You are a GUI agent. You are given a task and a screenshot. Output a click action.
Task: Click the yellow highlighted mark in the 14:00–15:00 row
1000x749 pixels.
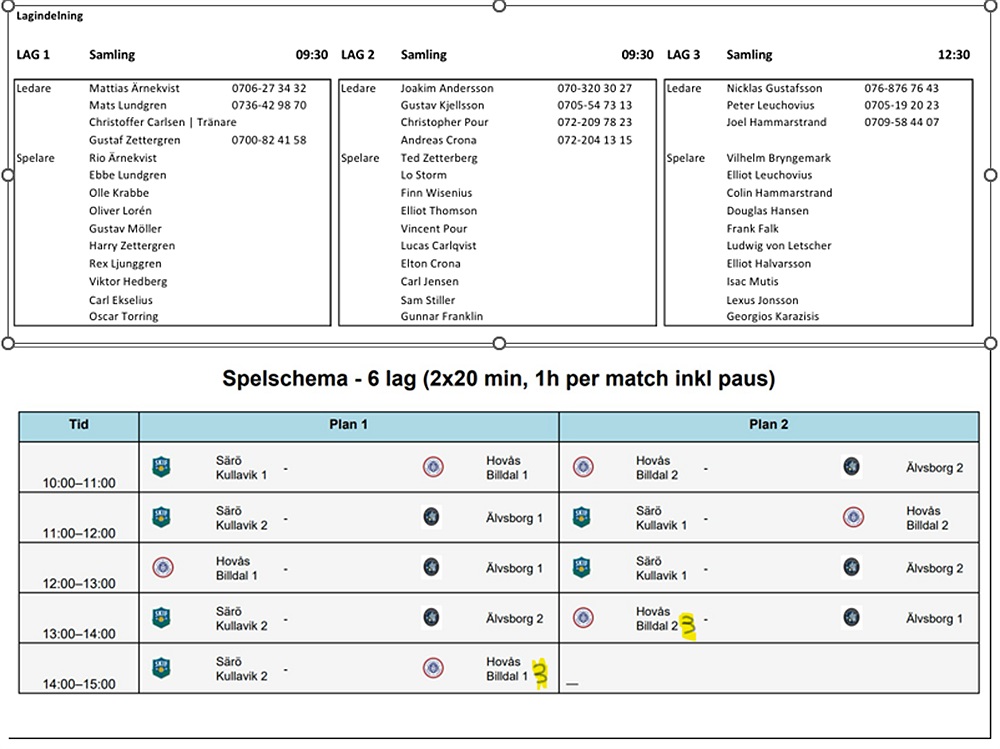[541, 674]
